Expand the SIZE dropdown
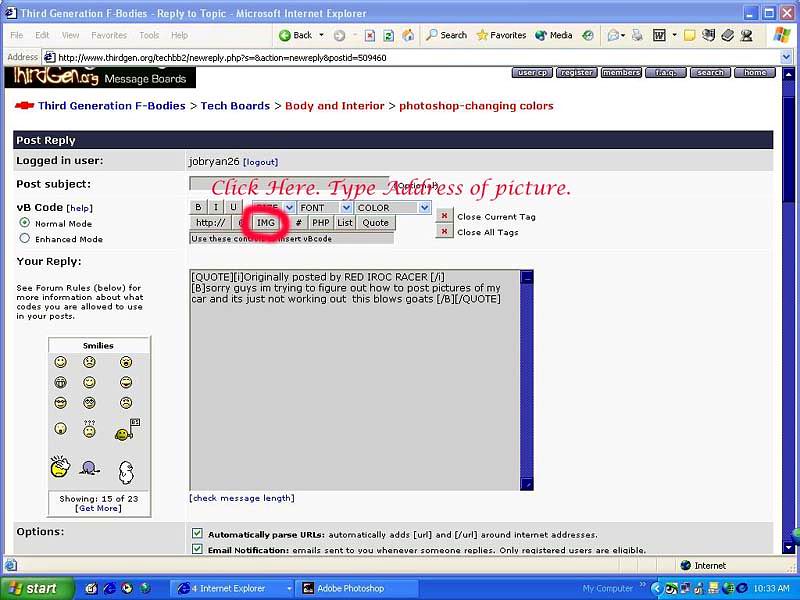The width and height of the screenshot is (800, 600). (x=289, y=208)
